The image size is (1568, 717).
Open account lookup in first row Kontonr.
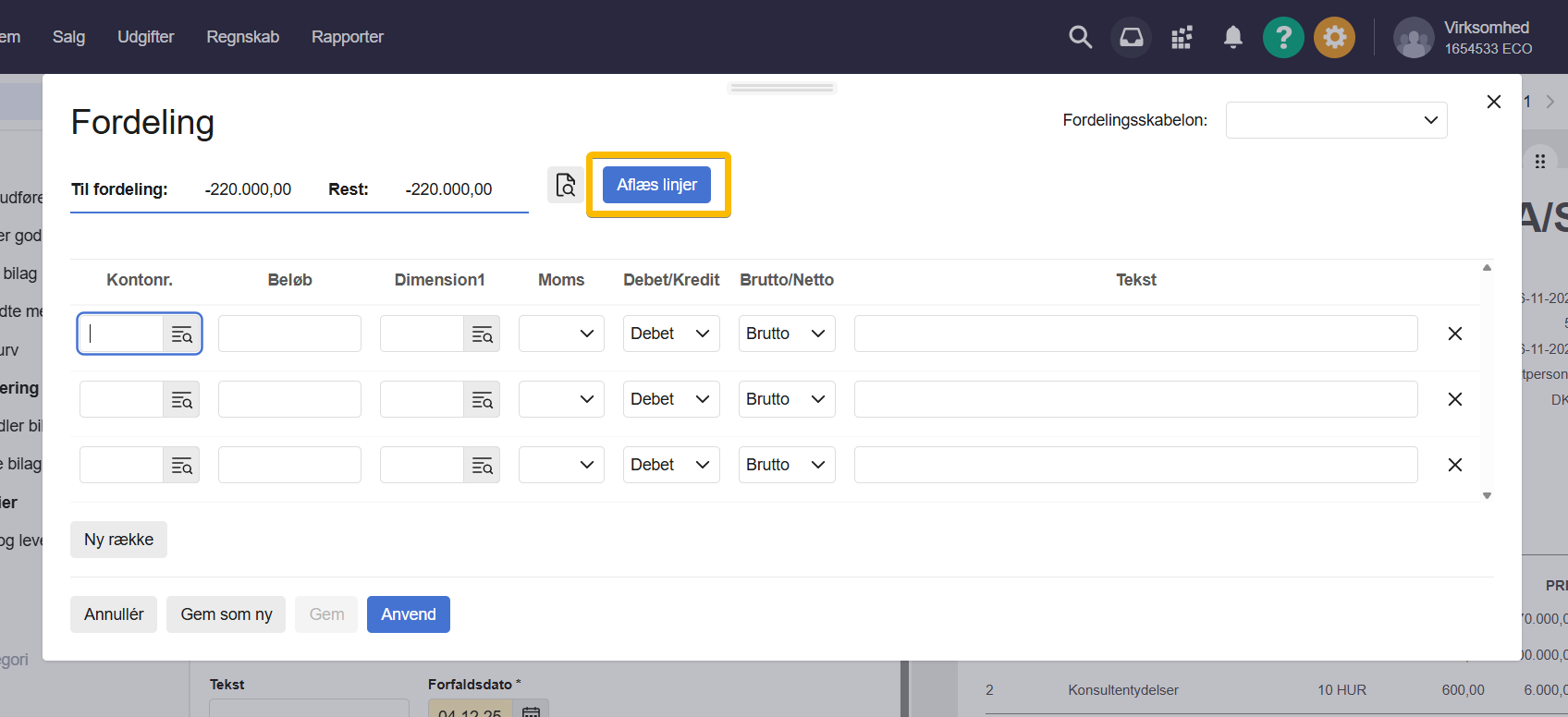181,334
